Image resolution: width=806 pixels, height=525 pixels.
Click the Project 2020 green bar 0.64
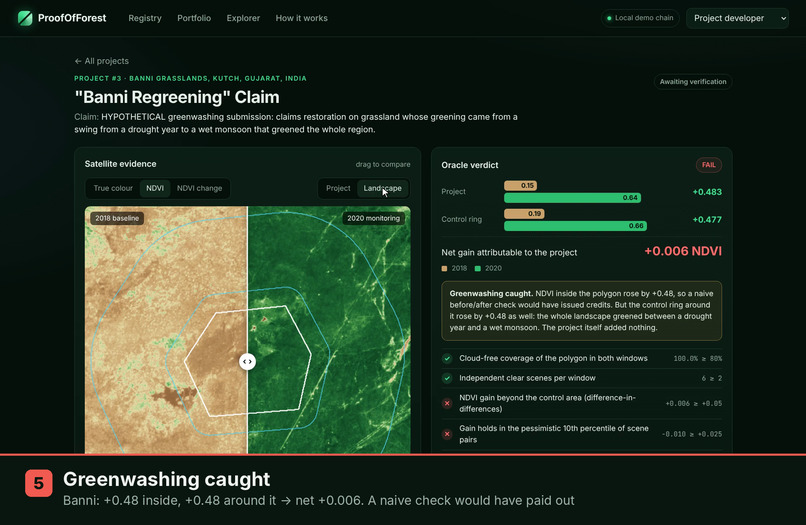tap(572, 198)
